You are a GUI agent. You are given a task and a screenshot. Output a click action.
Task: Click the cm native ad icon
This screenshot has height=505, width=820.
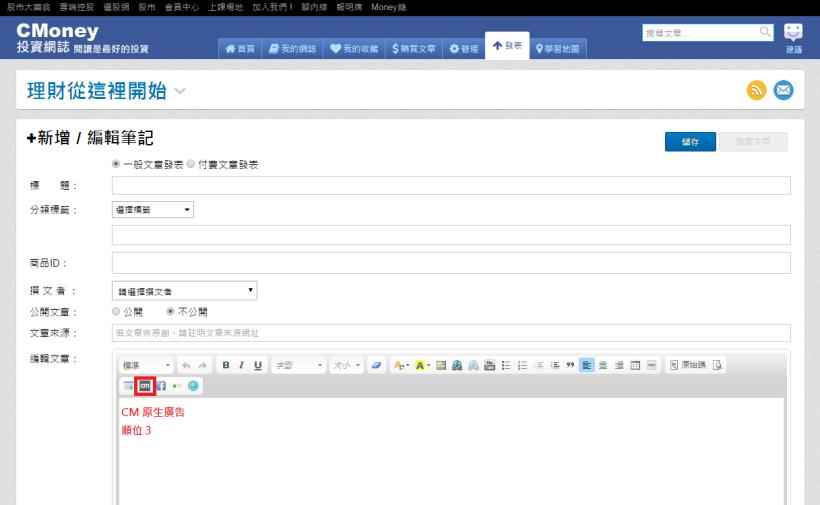(x=145, y=386)
